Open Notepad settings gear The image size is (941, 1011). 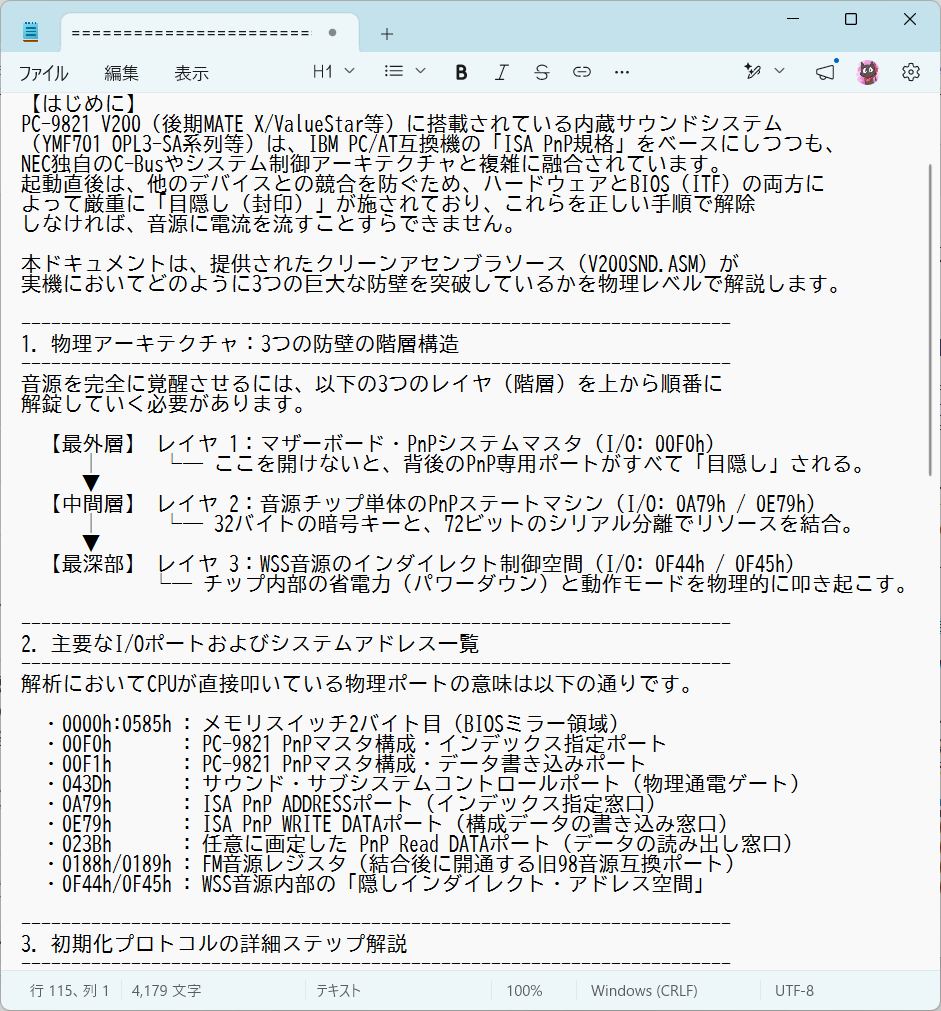(x=911, y=72)
